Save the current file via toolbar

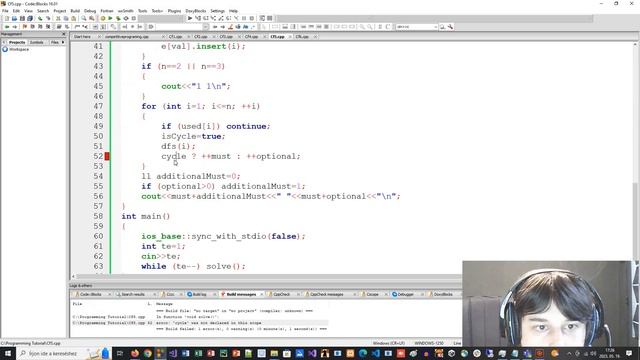click(x=22, y=18)
